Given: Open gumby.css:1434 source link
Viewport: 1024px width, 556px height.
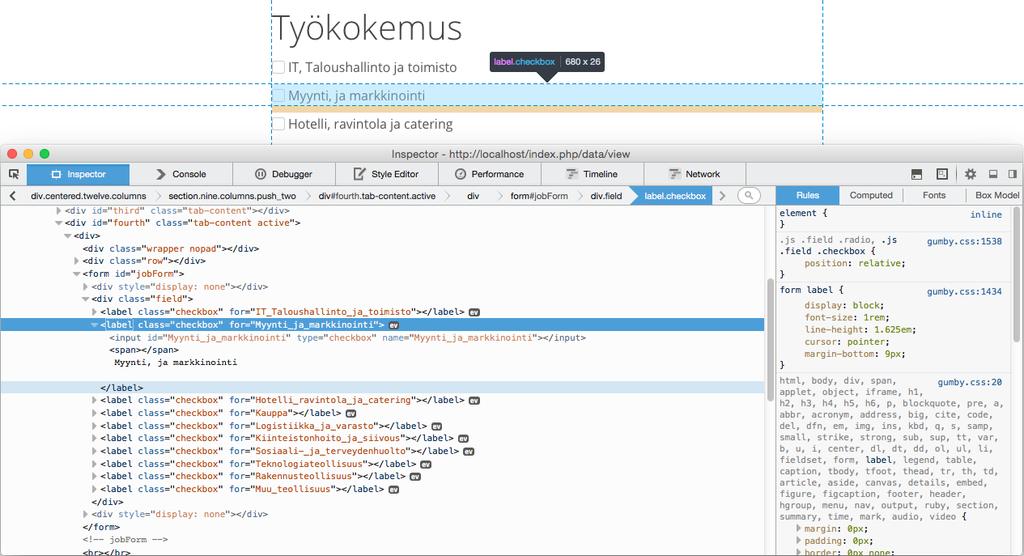Looking at the screenshot, I should (964, 291).
